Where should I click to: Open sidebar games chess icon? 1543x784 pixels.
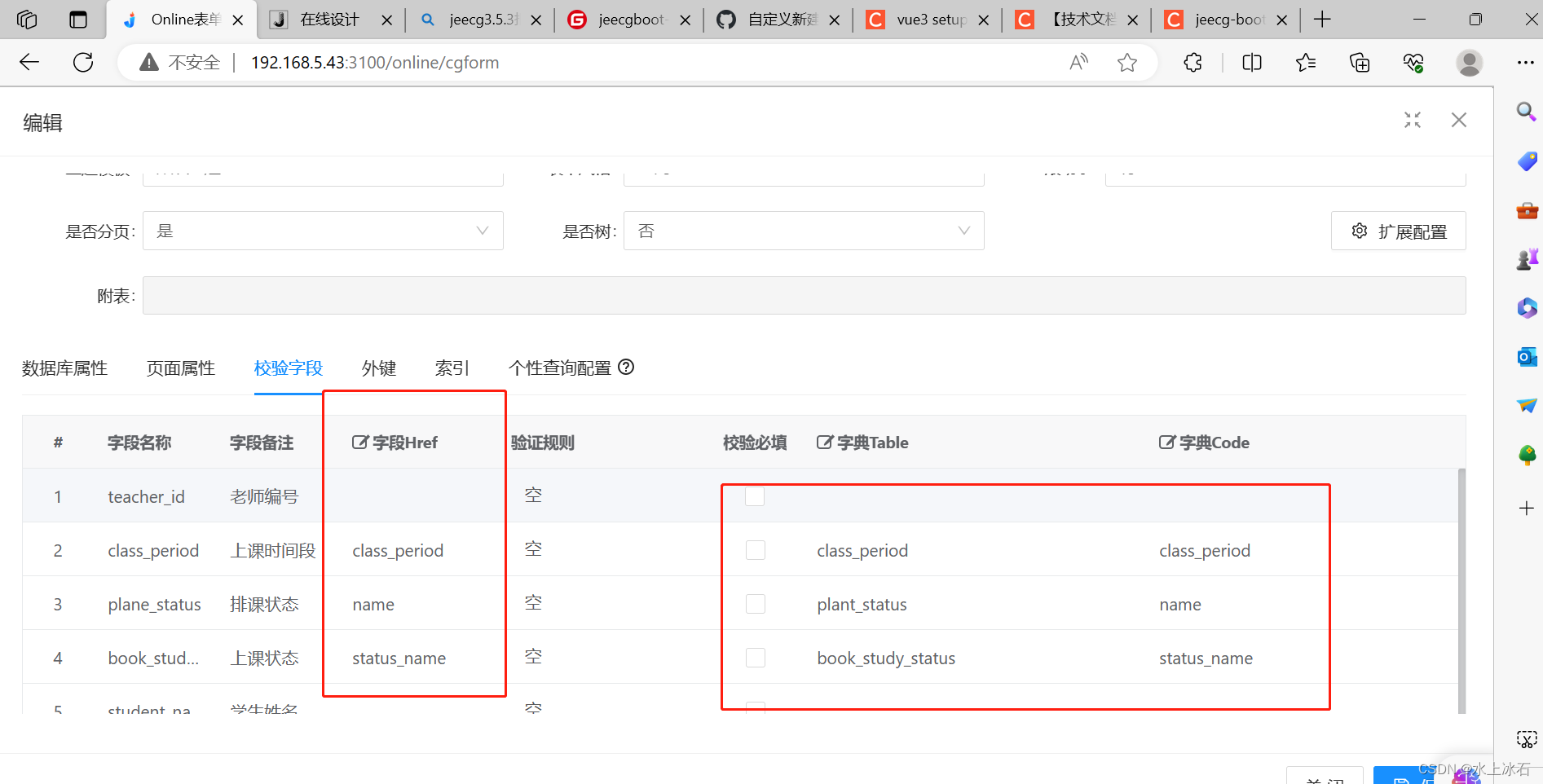click(x=1527, y=259)
